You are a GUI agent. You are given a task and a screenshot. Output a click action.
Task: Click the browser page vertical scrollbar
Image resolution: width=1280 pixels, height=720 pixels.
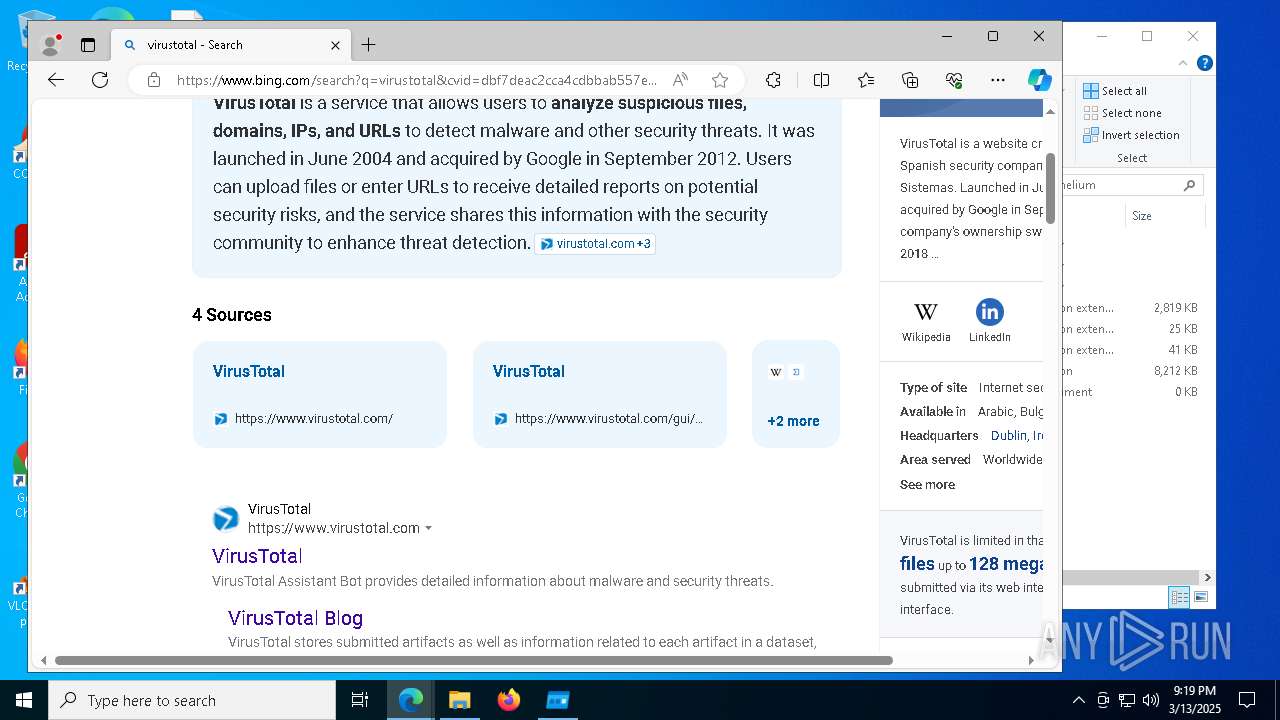[1050, 188]
